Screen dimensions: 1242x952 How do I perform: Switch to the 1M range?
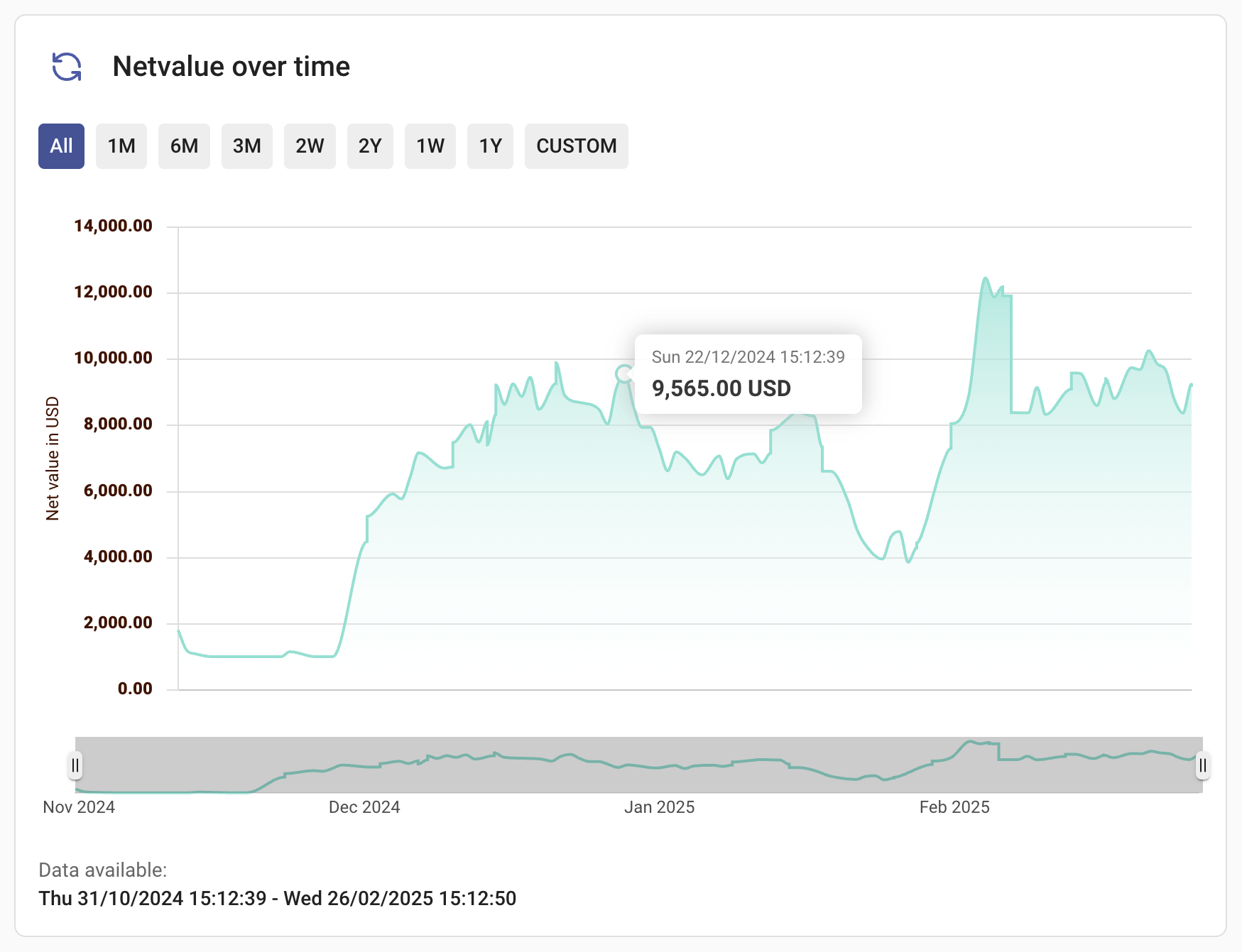pyautogui.click(x=121, y=146)
